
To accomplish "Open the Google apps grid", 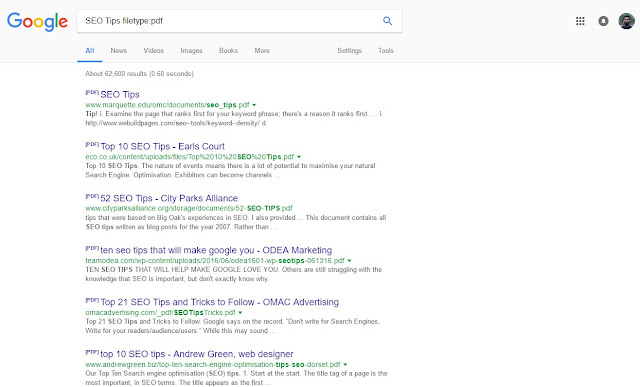I will [580, 21].
